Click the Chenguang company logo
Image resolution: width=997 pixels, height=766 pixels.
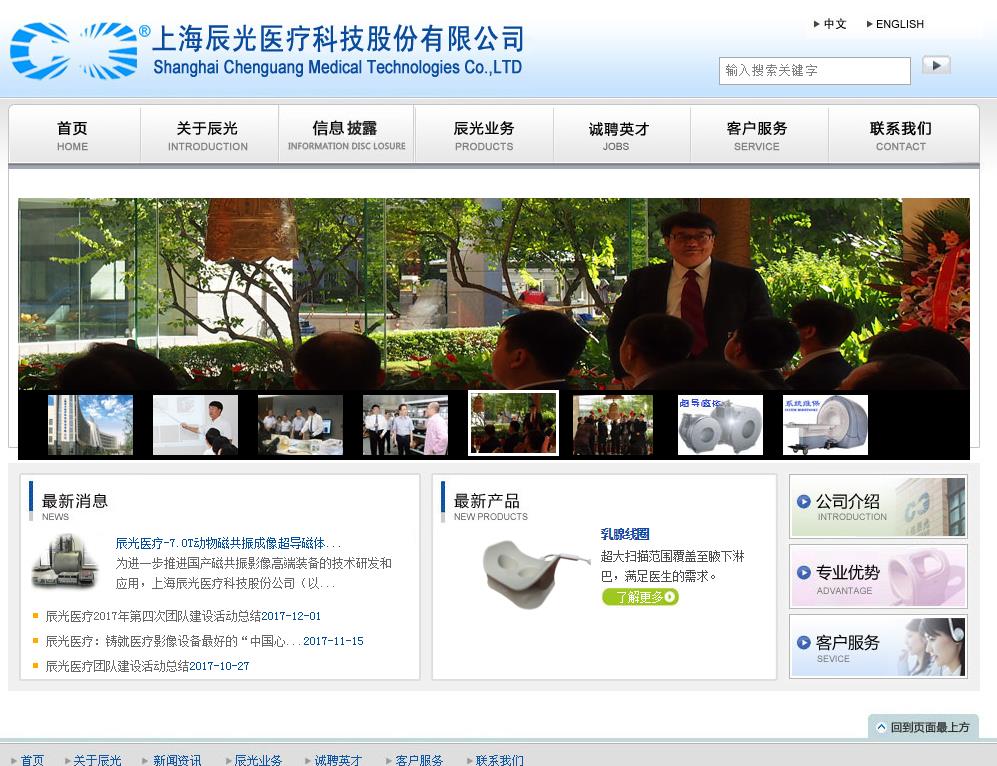tap(74, 51)
